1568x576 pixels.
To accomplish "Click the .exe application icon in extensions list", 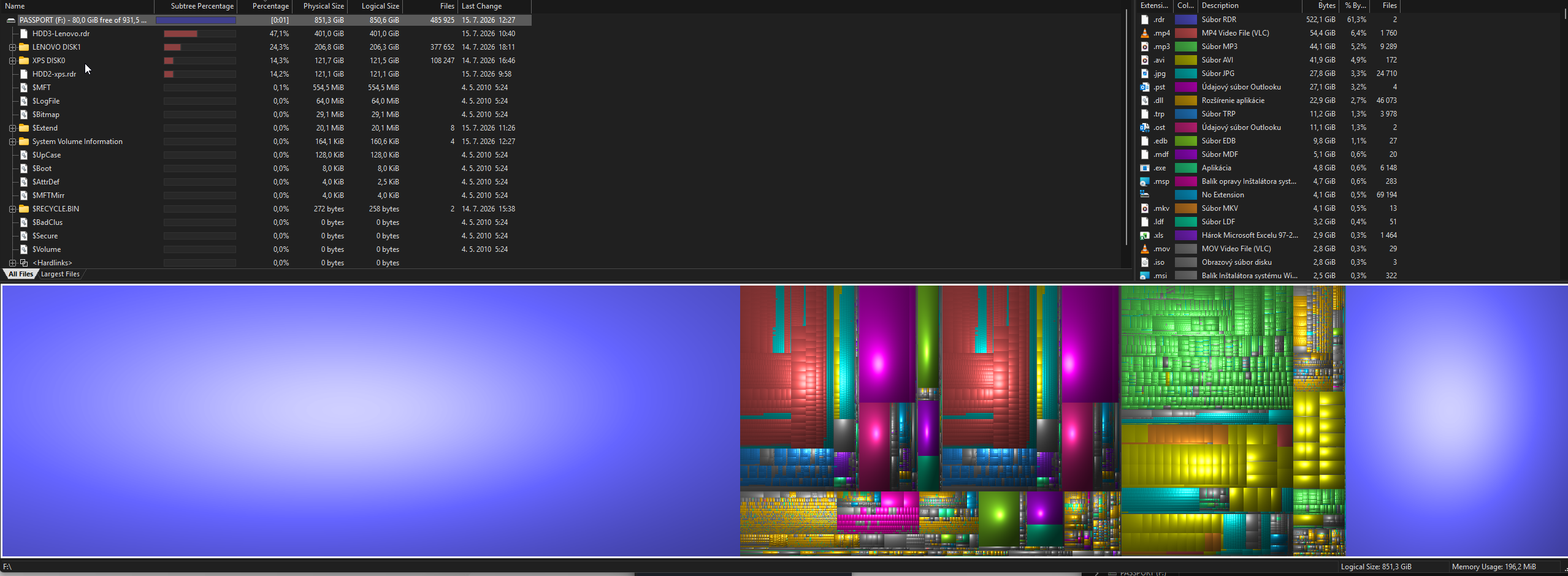I will [x=1144, y=168].
